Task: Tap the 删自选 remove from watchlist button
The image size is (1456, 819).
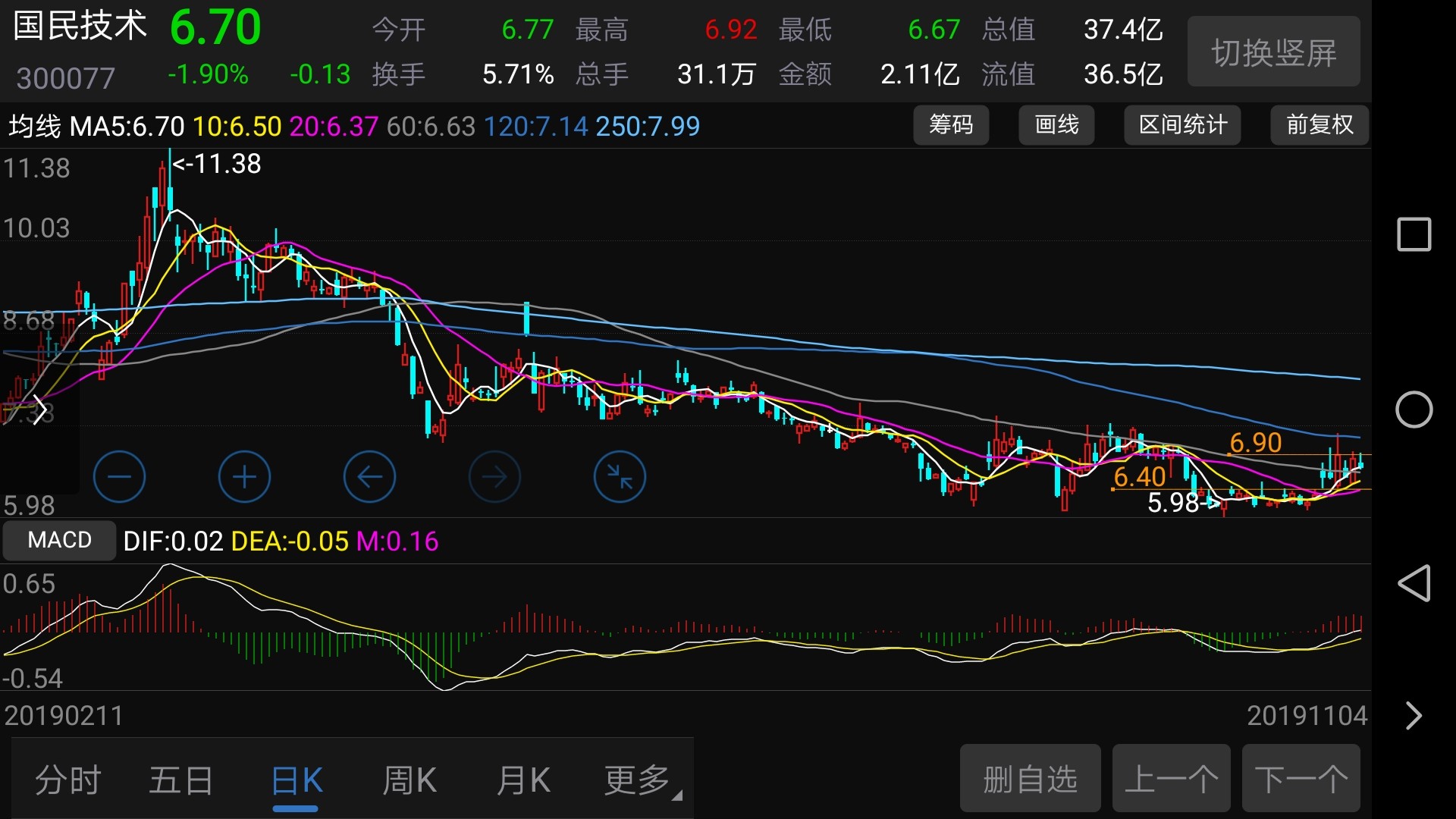Action: [x=1030, y=778]
